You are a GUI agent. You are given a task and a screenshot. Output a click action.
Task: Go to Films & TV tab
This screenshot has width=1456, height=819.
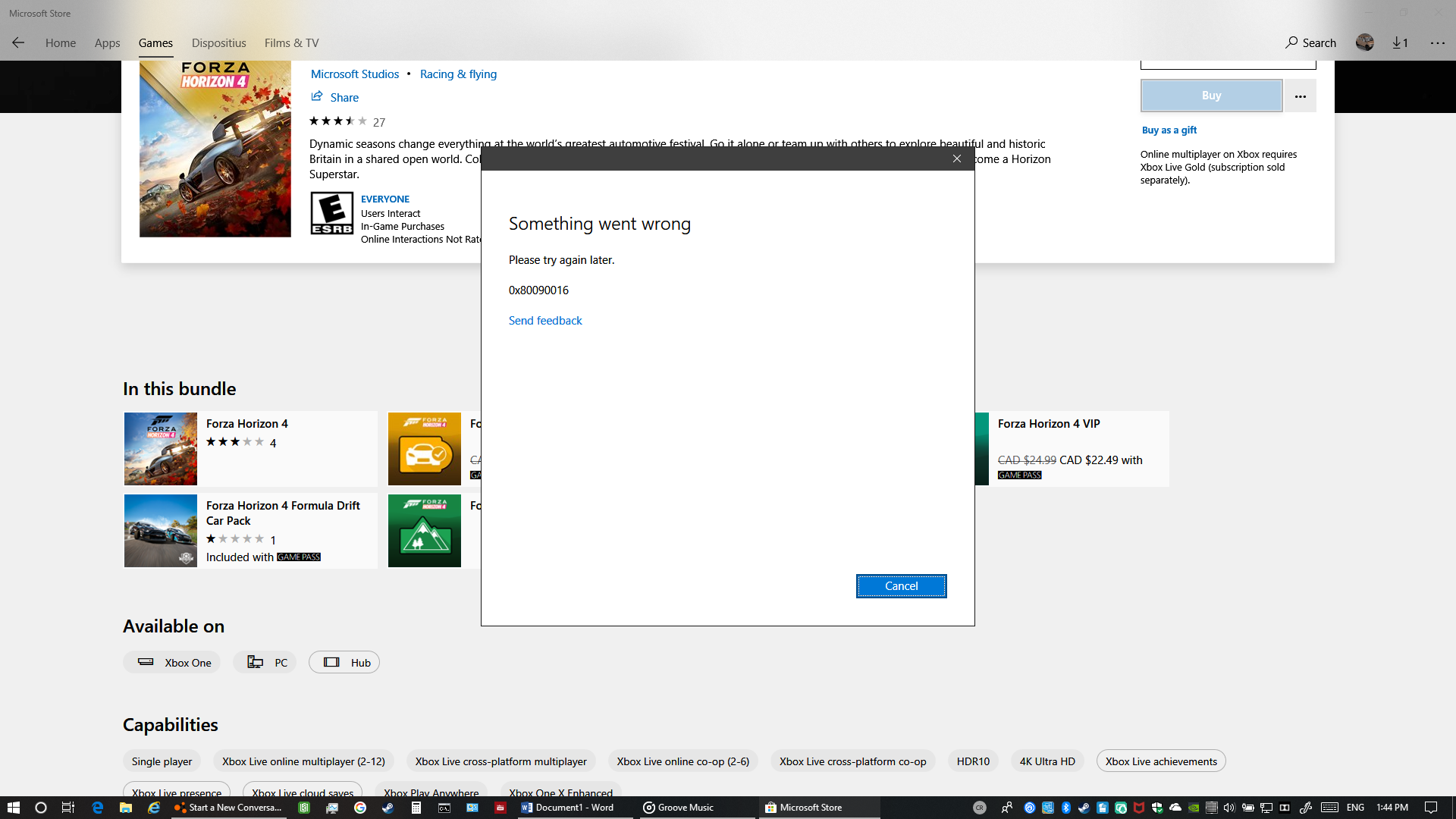tap(292, 43)
